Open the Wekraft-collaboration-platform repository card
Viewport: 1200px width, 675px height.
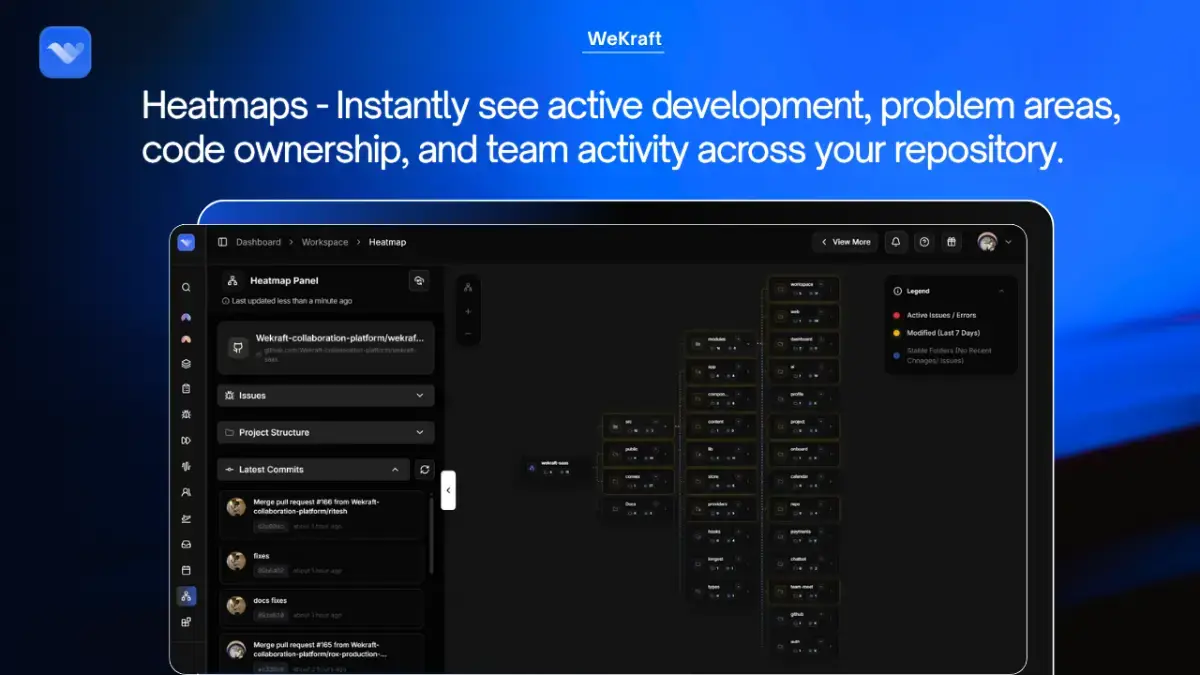(x=326, y=347)
